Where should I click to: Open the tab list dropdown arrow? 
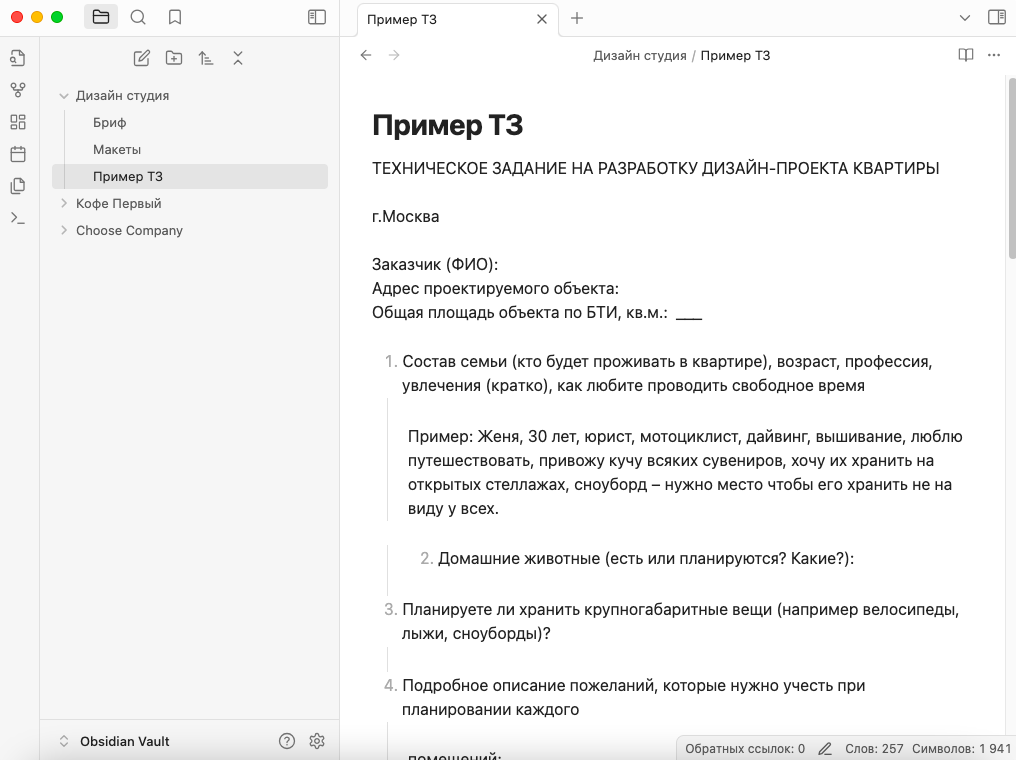[x=965, y=18]
